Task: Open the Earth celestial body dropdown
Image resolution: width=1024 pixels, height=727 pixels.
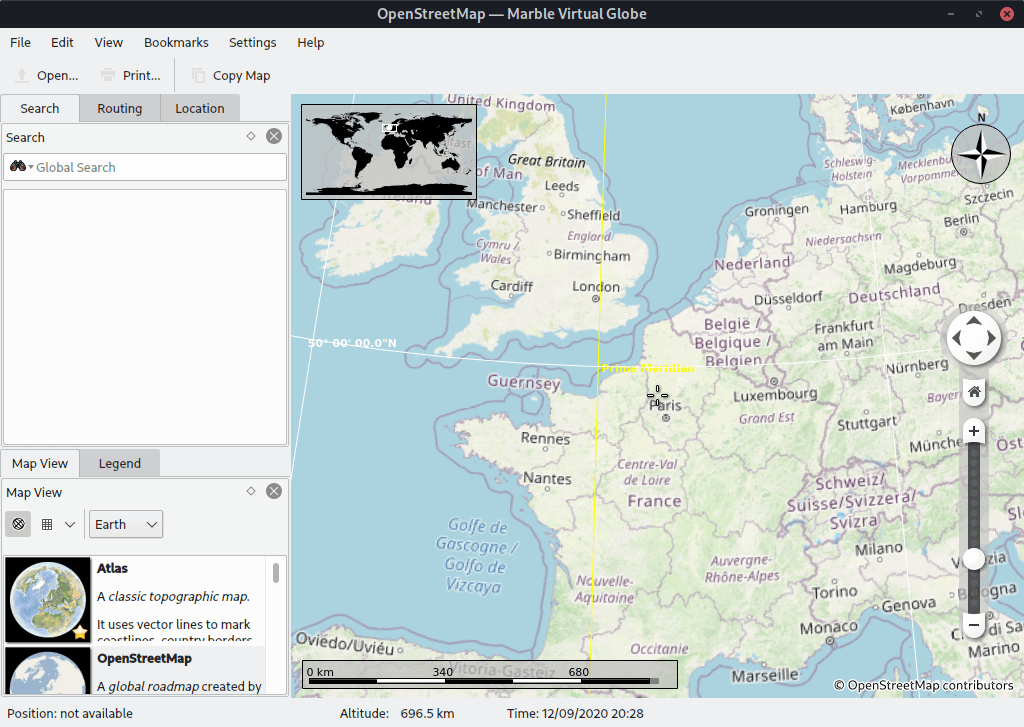Action: point(126,525)
